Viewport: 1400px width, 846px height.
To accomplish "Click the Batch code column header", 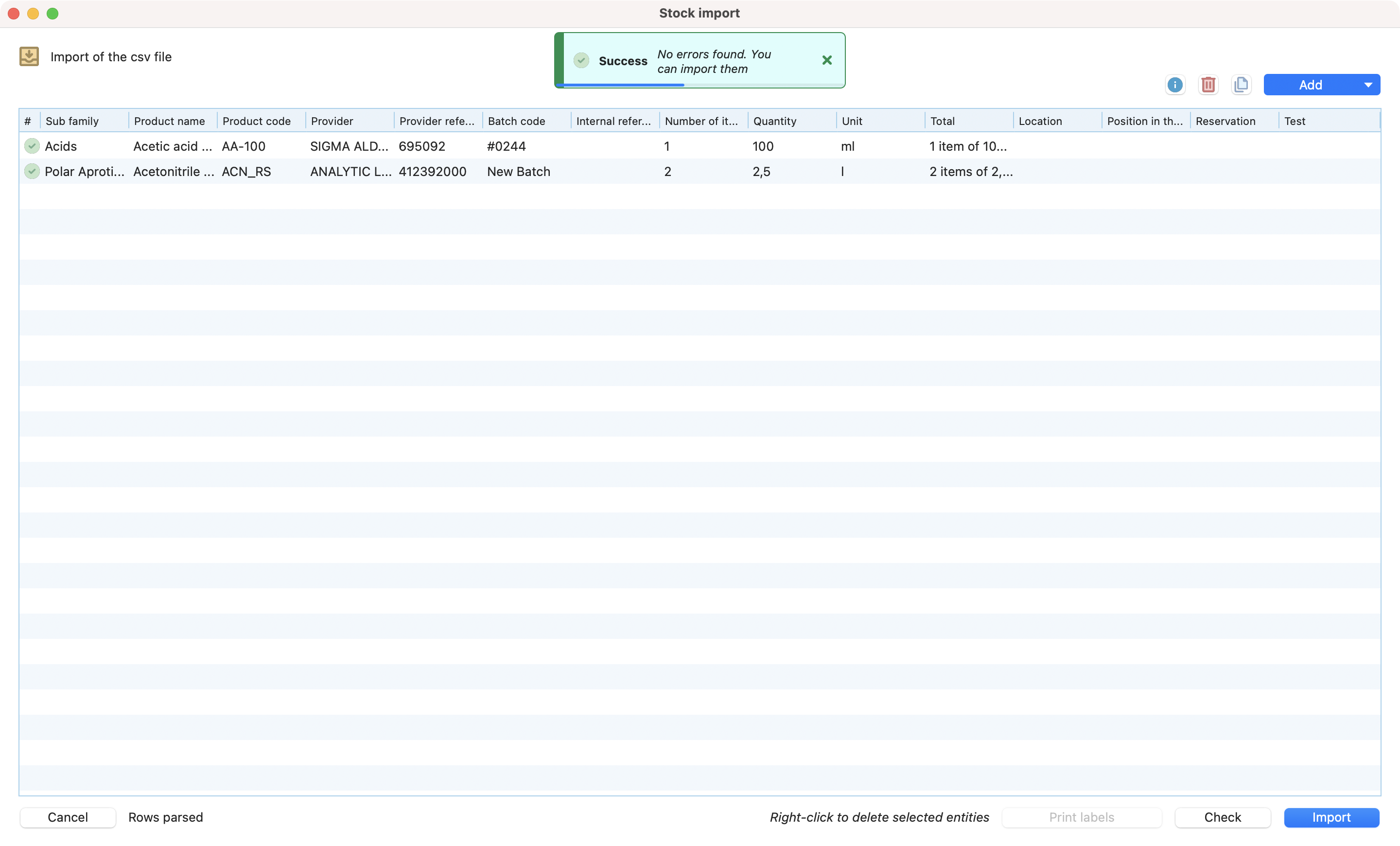I will (516, 121).
